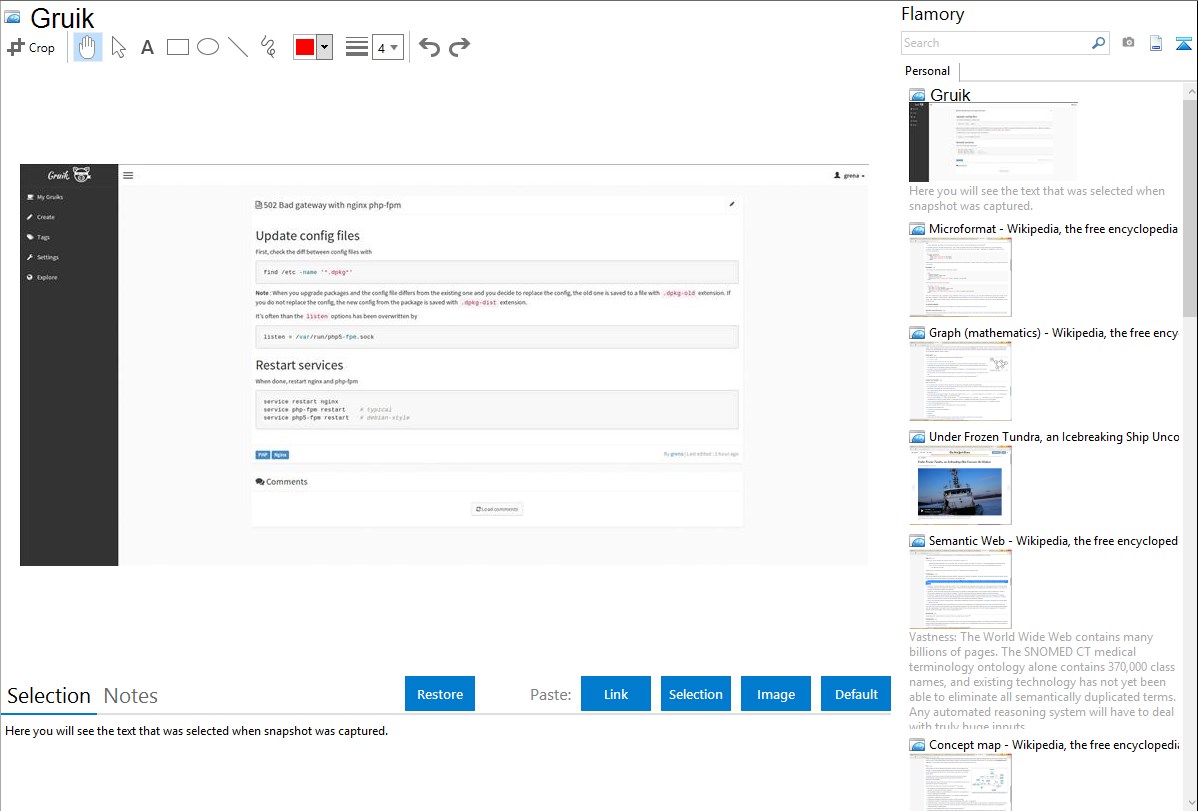Open the Concept map snapshot thumbnail

click(x=960, y=782)
